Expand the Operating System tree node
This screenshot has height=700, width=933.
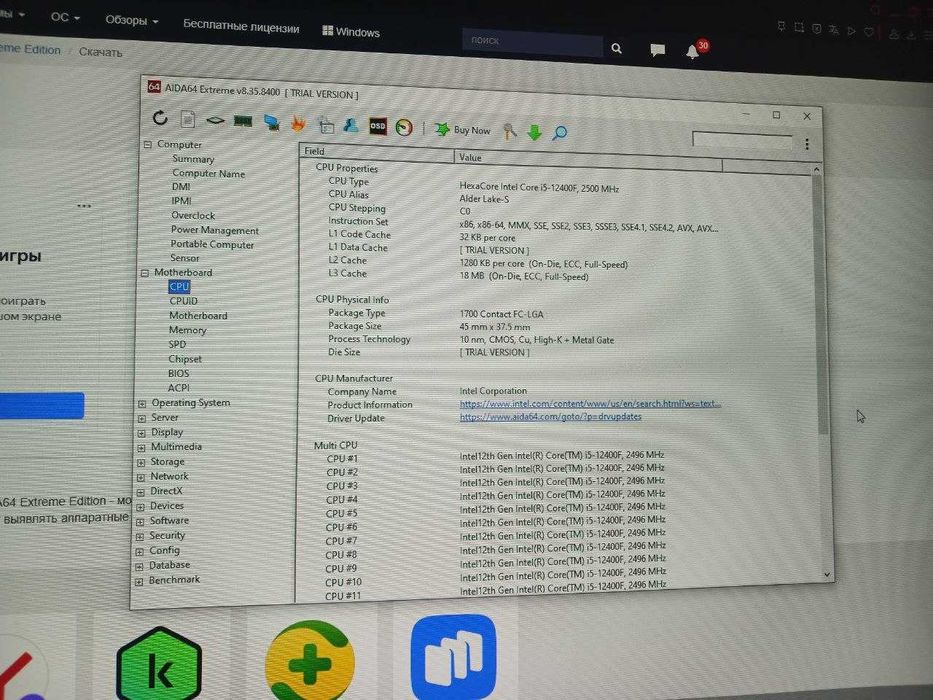(142, 404)
